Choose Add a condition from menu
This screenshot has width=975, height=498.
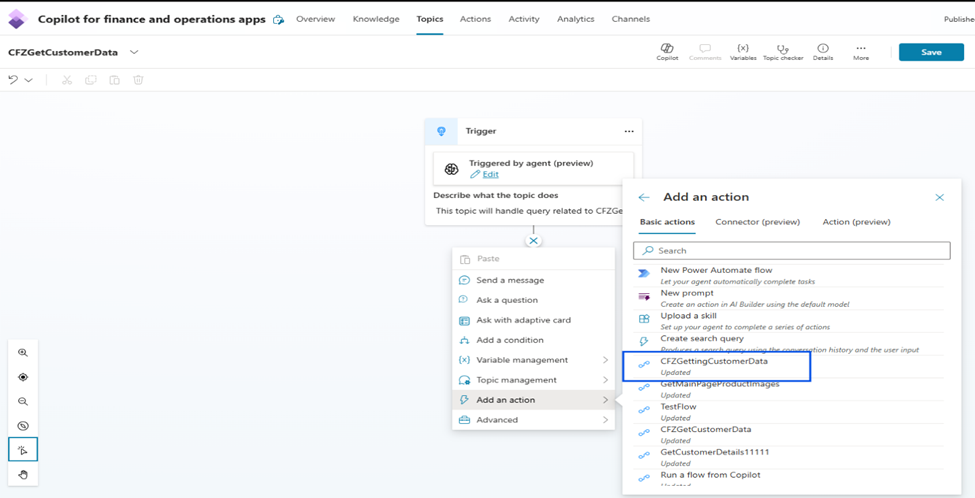[534, 340]
